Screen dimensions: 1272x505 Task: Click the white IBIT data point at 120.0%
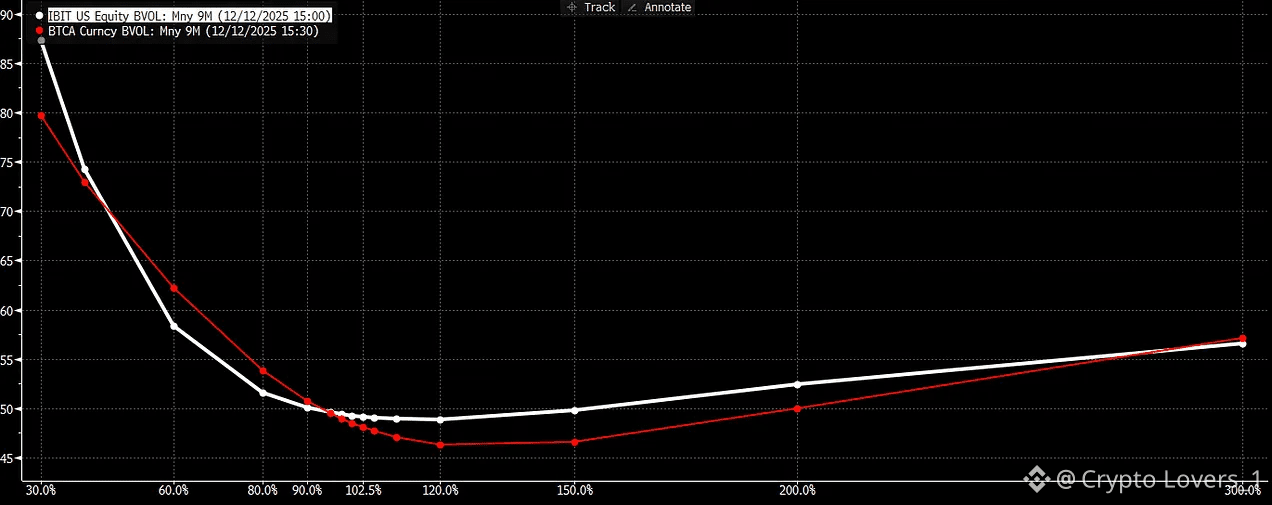tap(441, 420)
